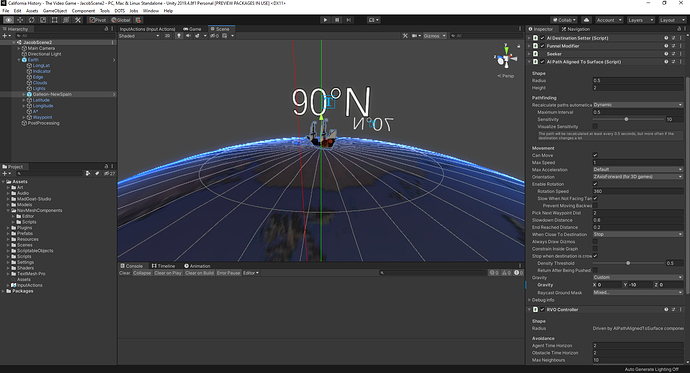Image resolution: width=690 pixels, height=373 pixels.
Task: Open Raycast Ground Mask dropdown
Action: click(638, 292)
